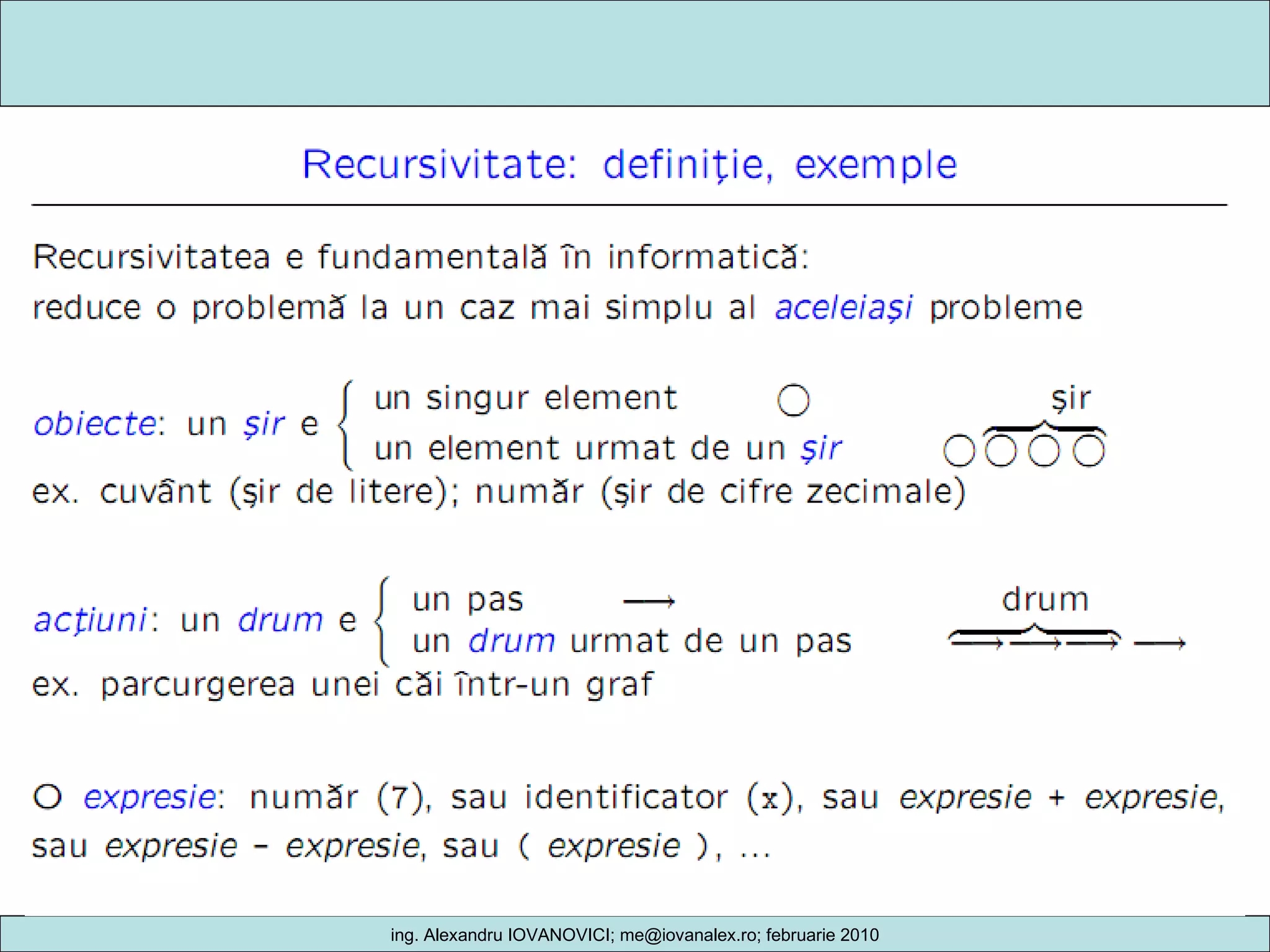1270x952 pixels.
Task: Click the blue word 'expresie' after 'O'
Action: tap(149, 797)
